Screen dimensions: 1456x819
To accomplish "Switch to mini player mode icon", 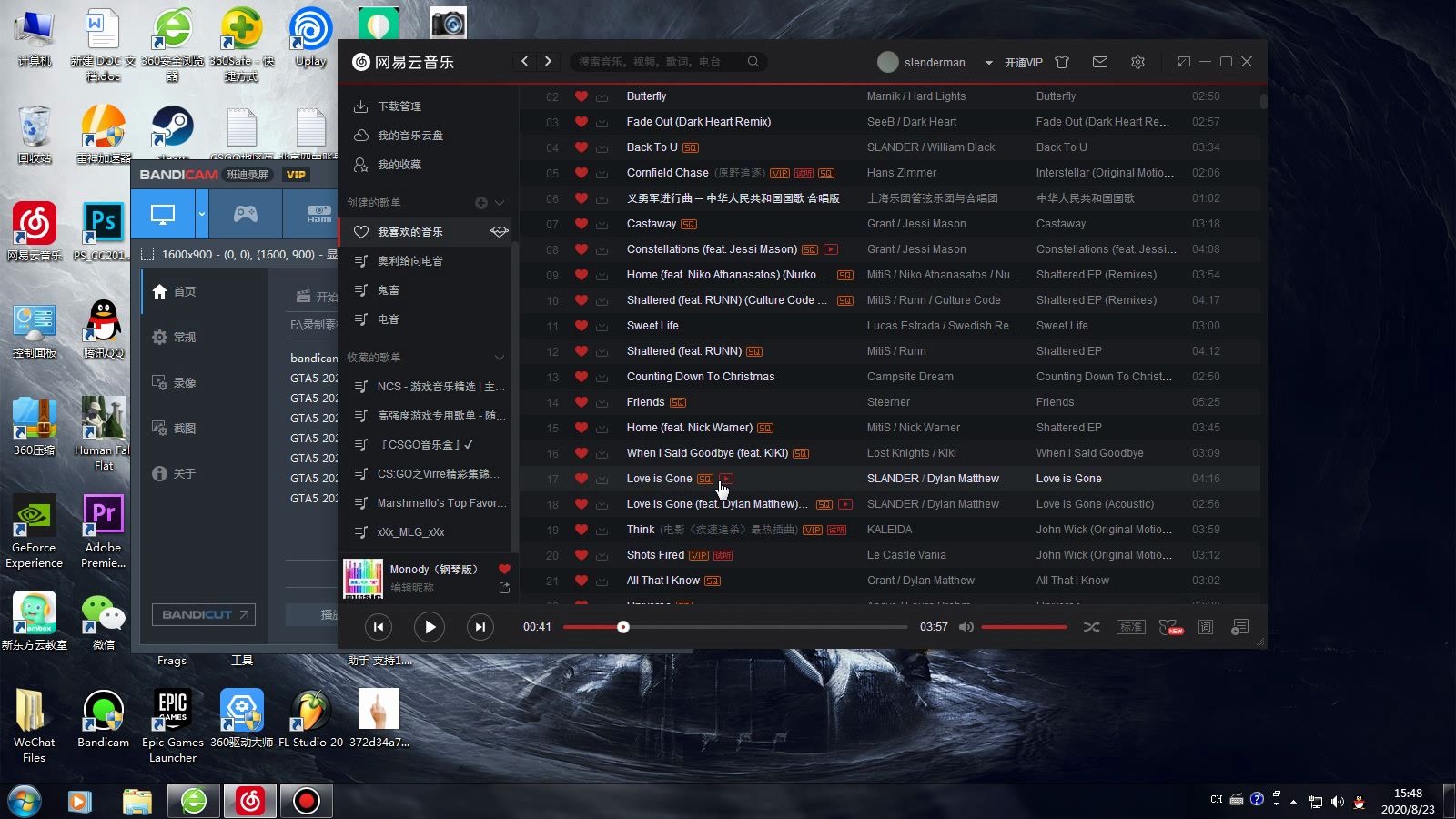I will 1184,62.
